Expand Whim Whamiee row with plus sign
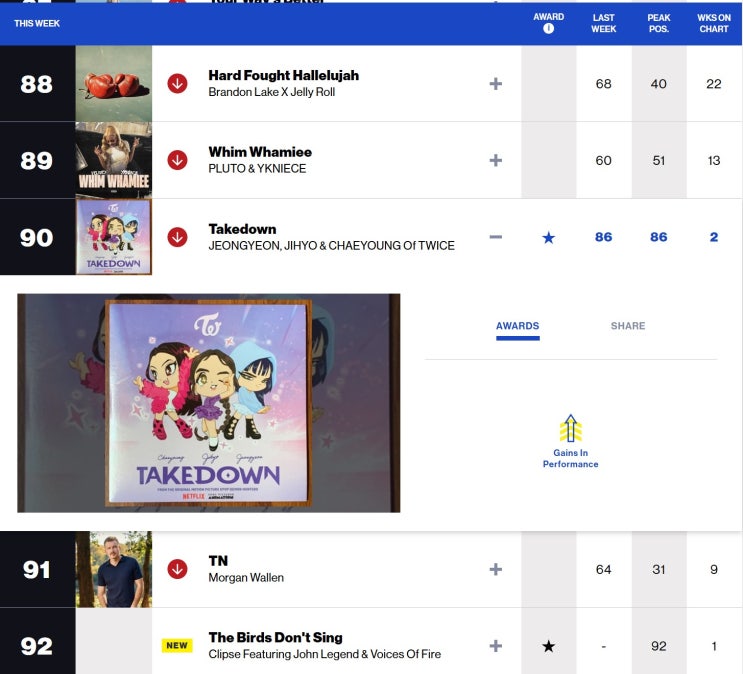This screenshot has width=743, height=674. [x=496, y=161]
